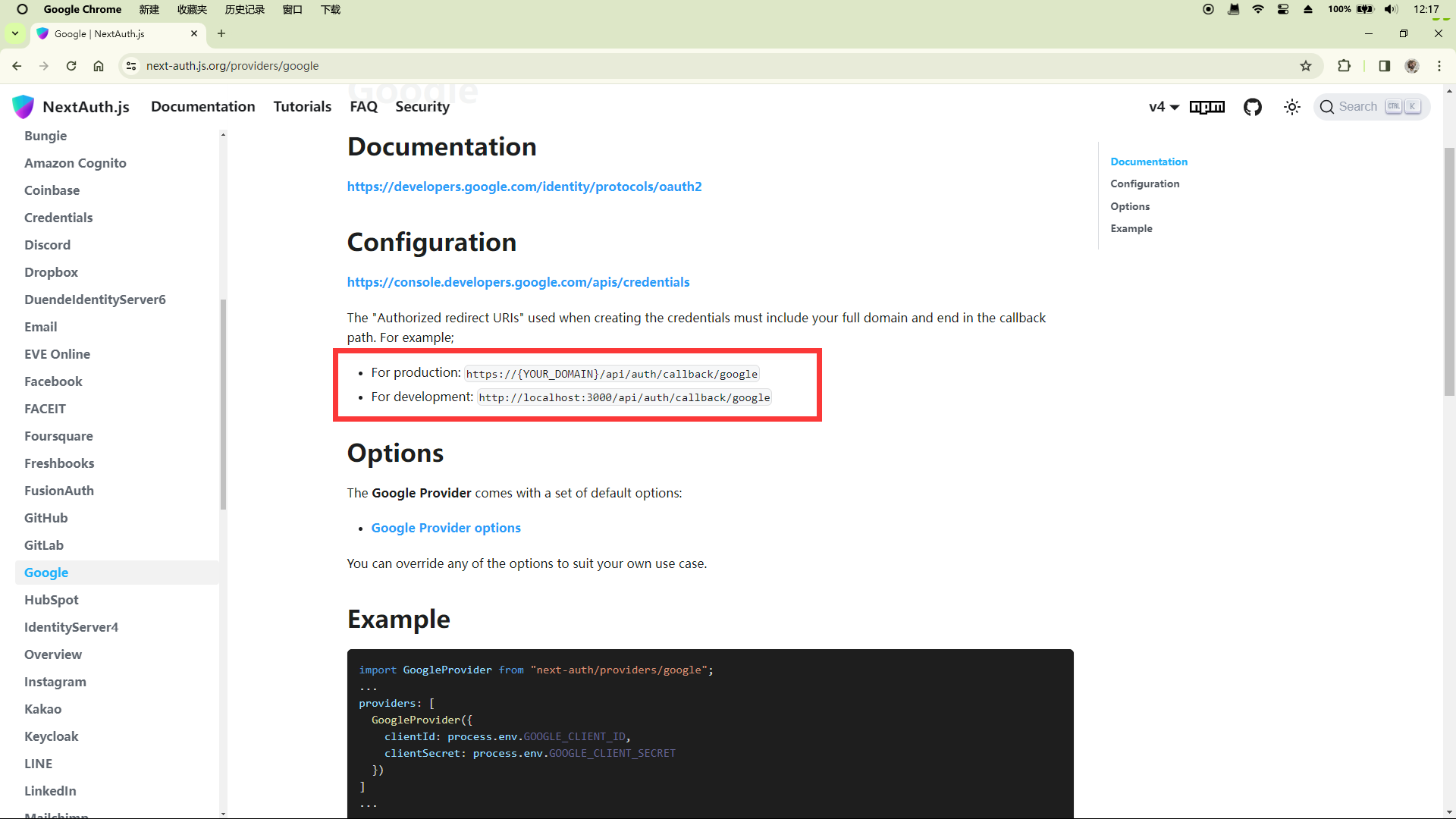
Task: Open Tutorials in top navigation
Action: (x=303, y=107)
